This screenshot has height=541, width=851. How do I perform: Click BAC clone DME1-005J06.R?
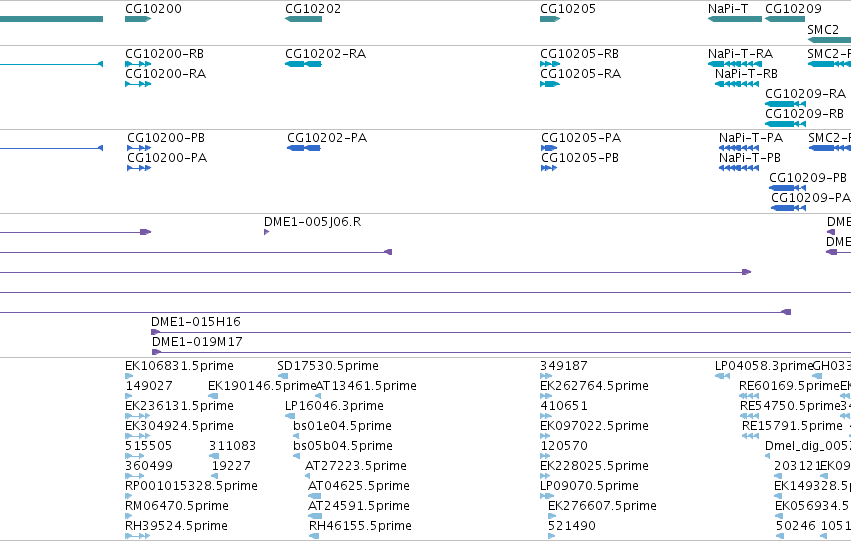tap(313, 222)
